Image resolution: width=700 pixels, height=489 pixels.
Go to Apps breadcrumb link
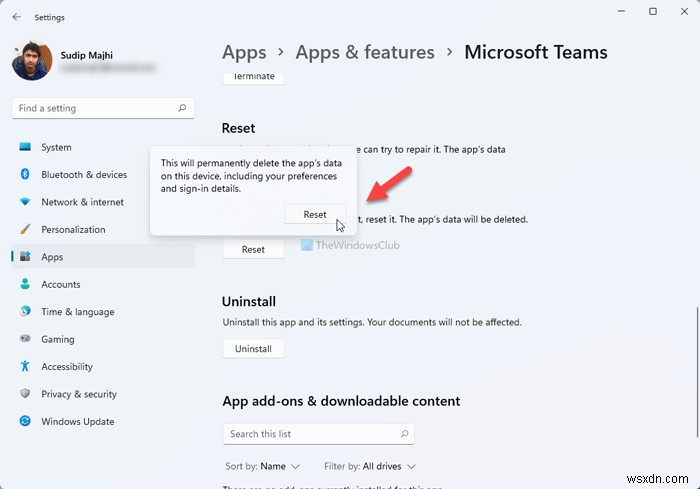click(244, 52)
